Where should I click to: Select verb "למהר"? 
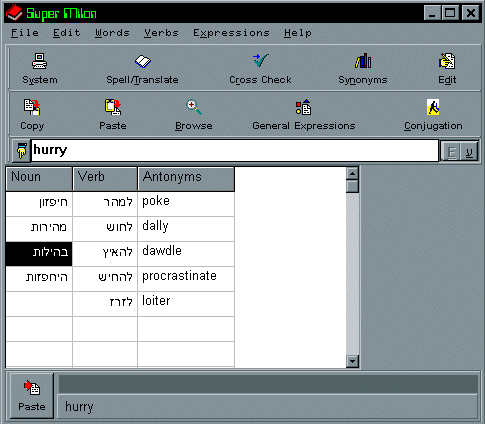coord(105,204)
